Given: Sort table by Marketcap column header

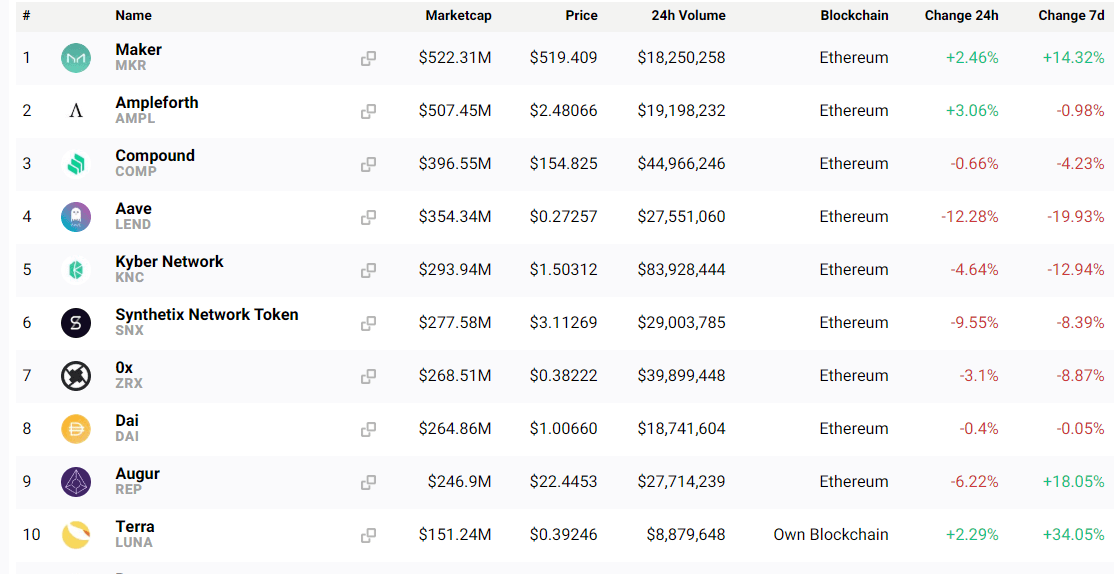Looking at the screenshot, I should coord(458,15).
